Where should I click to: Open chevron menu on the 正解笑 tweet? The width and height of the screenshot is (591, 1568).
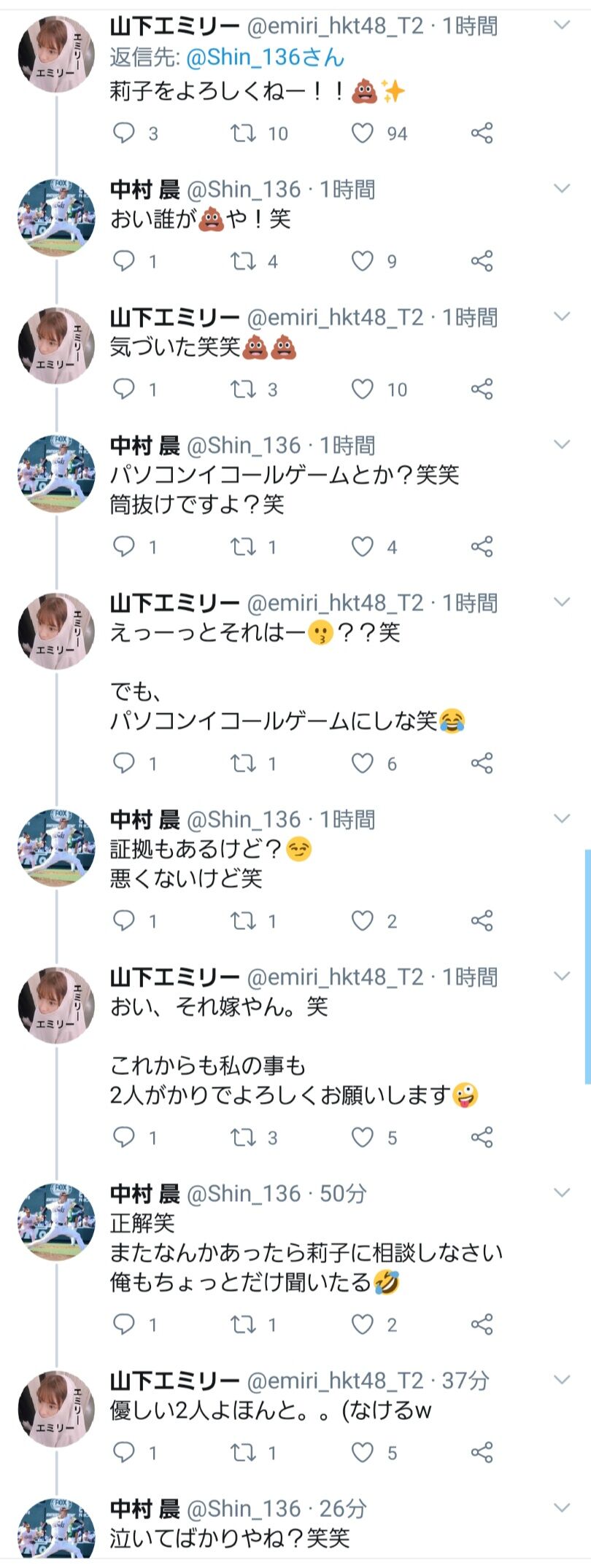tap(561, 1193)
